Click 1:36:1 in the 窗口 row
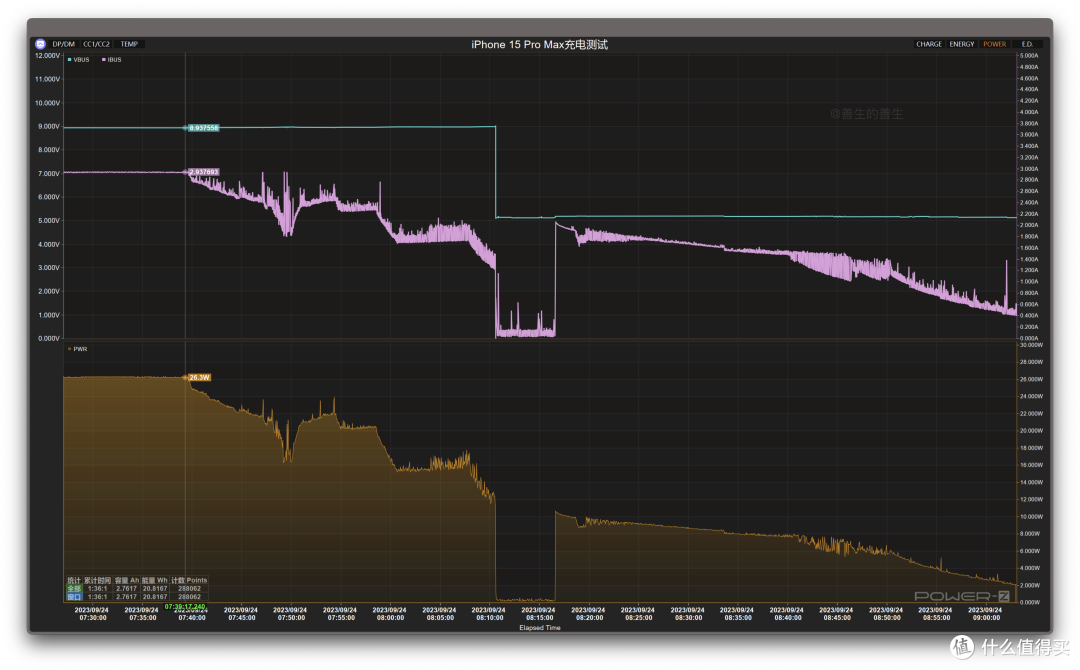This screenshot has height=670, width=1080. [97, 597]
